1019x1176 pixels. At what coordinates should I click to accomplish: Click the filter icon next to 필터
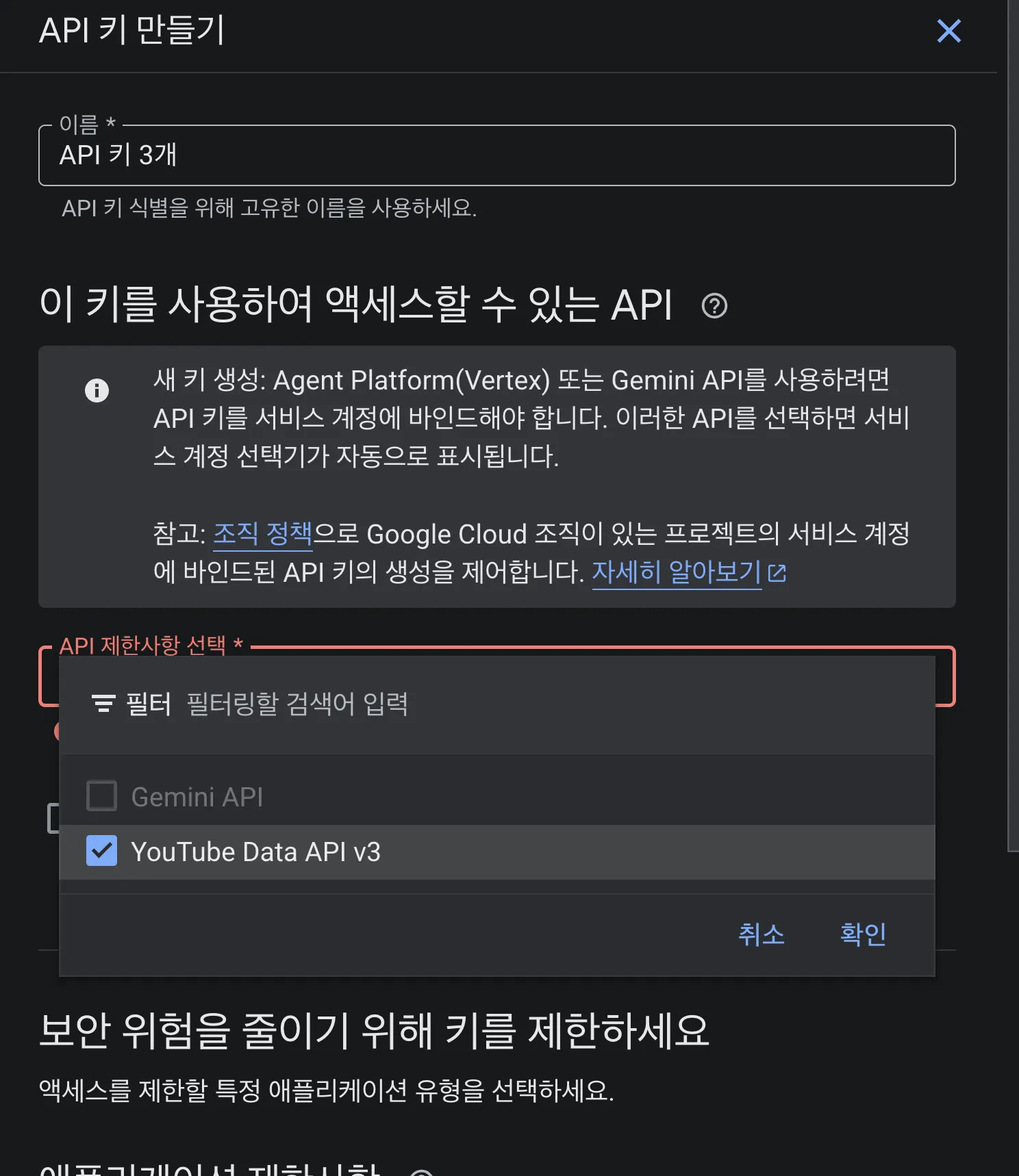pyautogui.click(x=103, y=704)
